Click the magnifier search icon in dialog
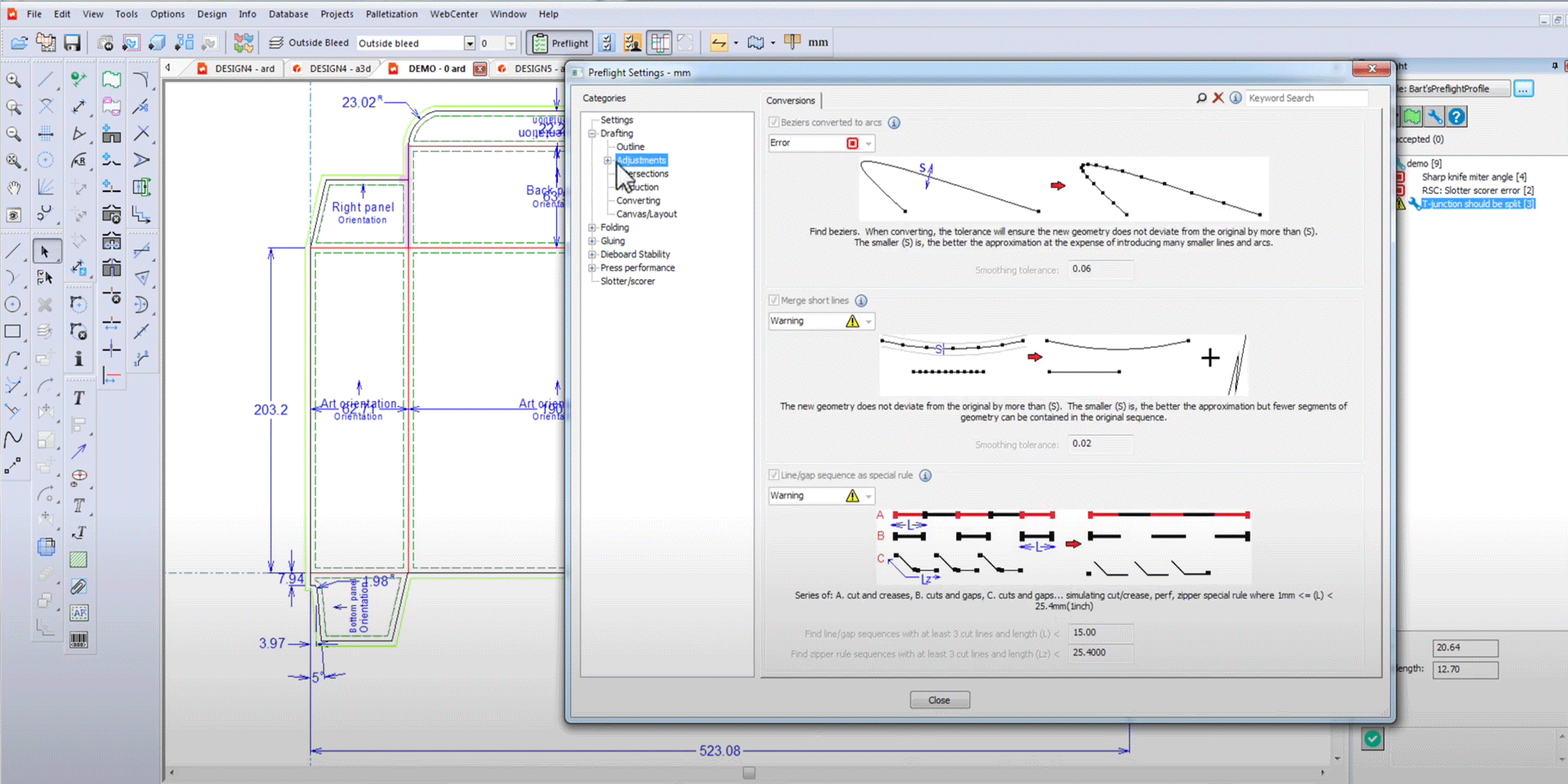This screenshot has width=1568, height=784. pos(1201,98)
